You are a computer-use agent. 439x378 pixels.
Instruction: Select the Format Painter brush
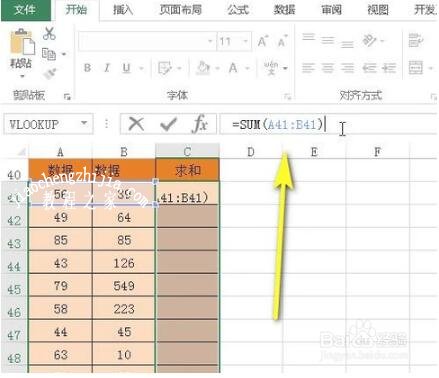[50, 74]
